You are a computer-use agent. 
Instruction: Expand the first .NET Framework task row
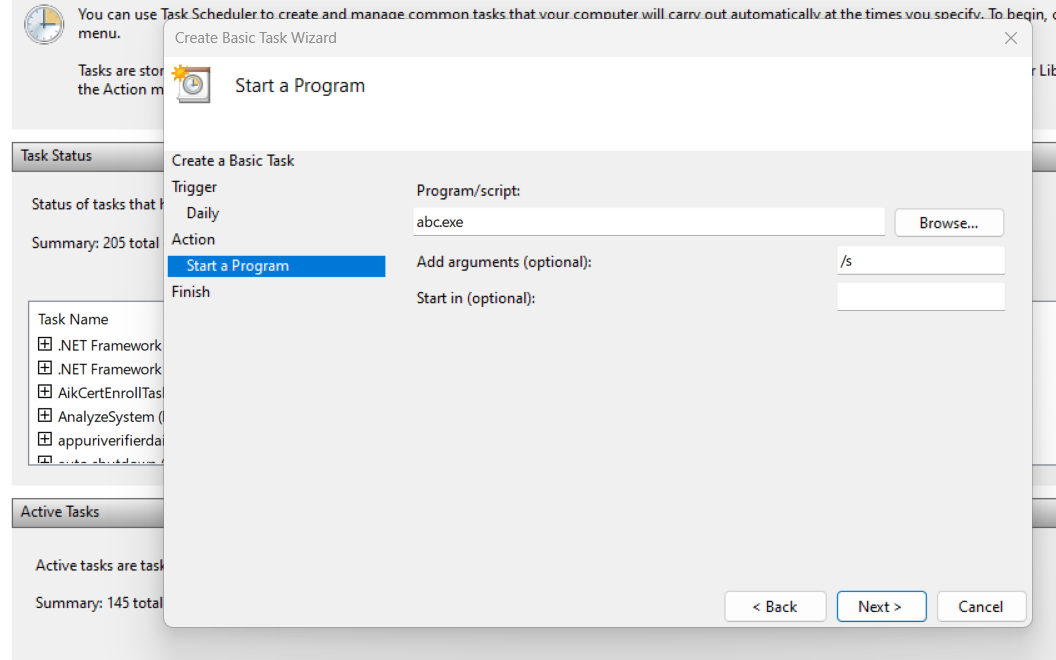click(44, 344)
